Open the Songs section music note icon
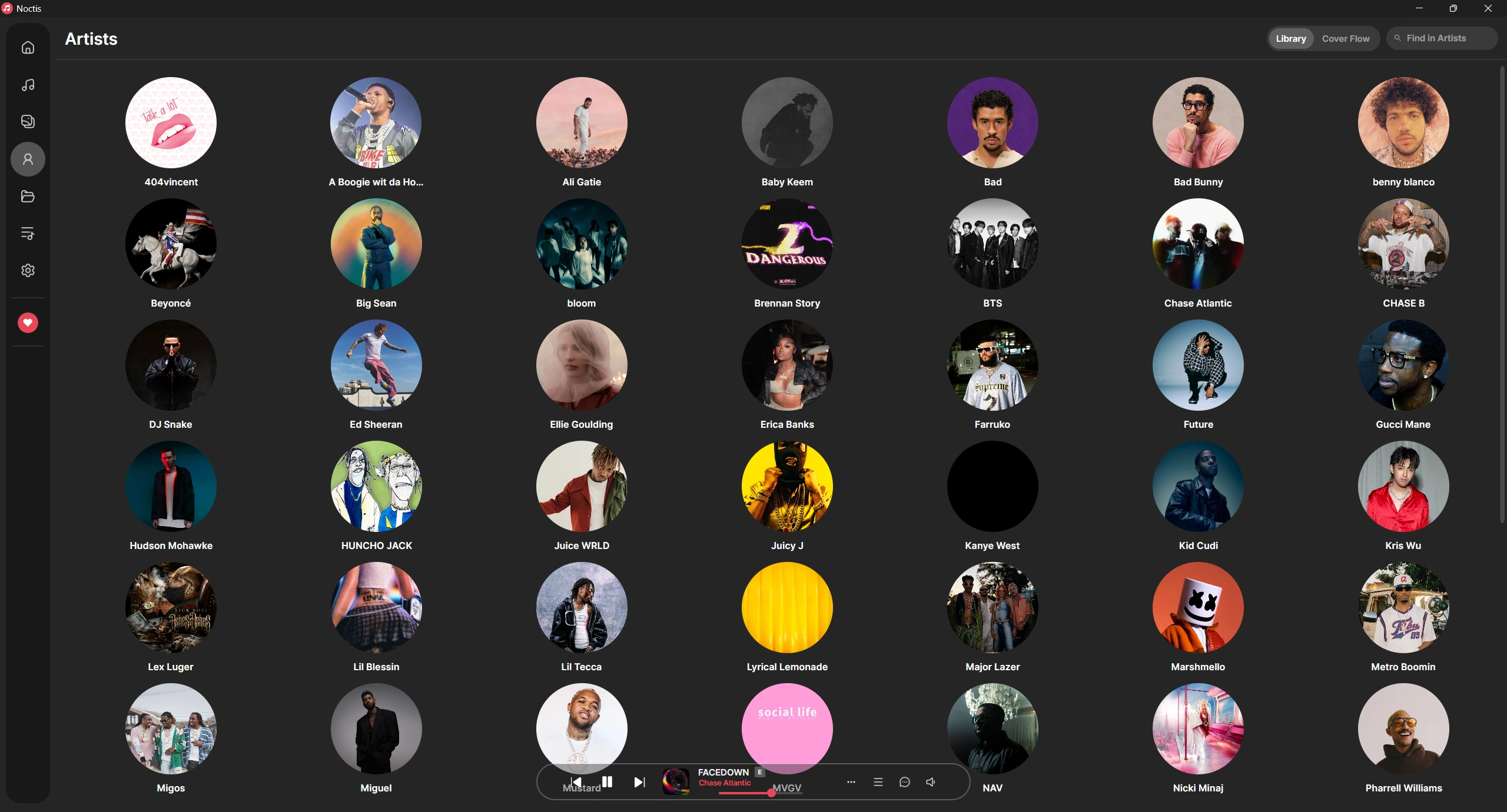Viewport: 1507px width, 812px height. 28,85
